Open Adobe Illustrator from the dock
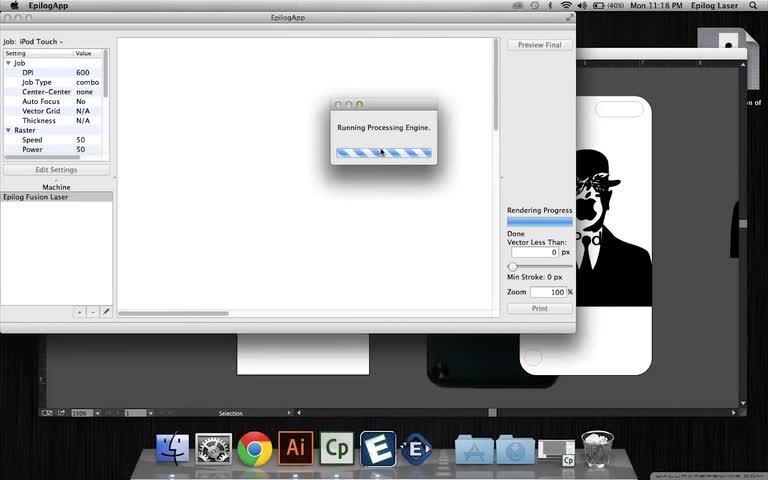Viewport: 768px width, 480px height. (295, 448)
